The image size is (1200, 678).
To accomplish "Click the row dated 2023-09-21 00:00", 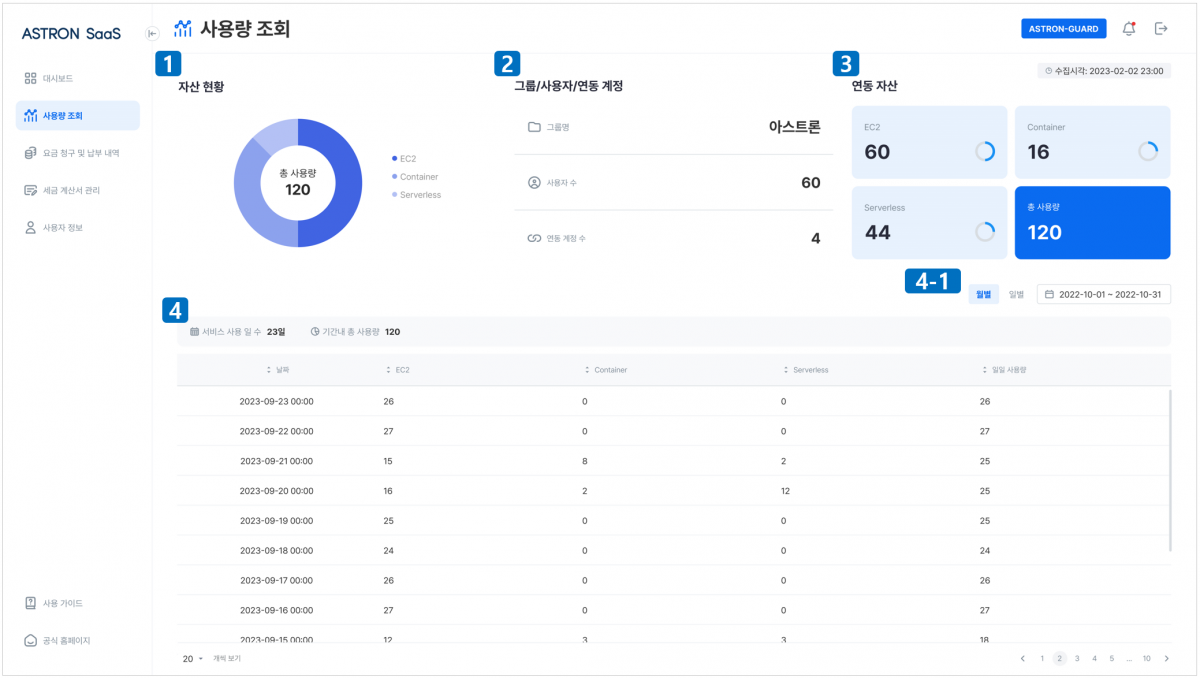I will [673, 461].
